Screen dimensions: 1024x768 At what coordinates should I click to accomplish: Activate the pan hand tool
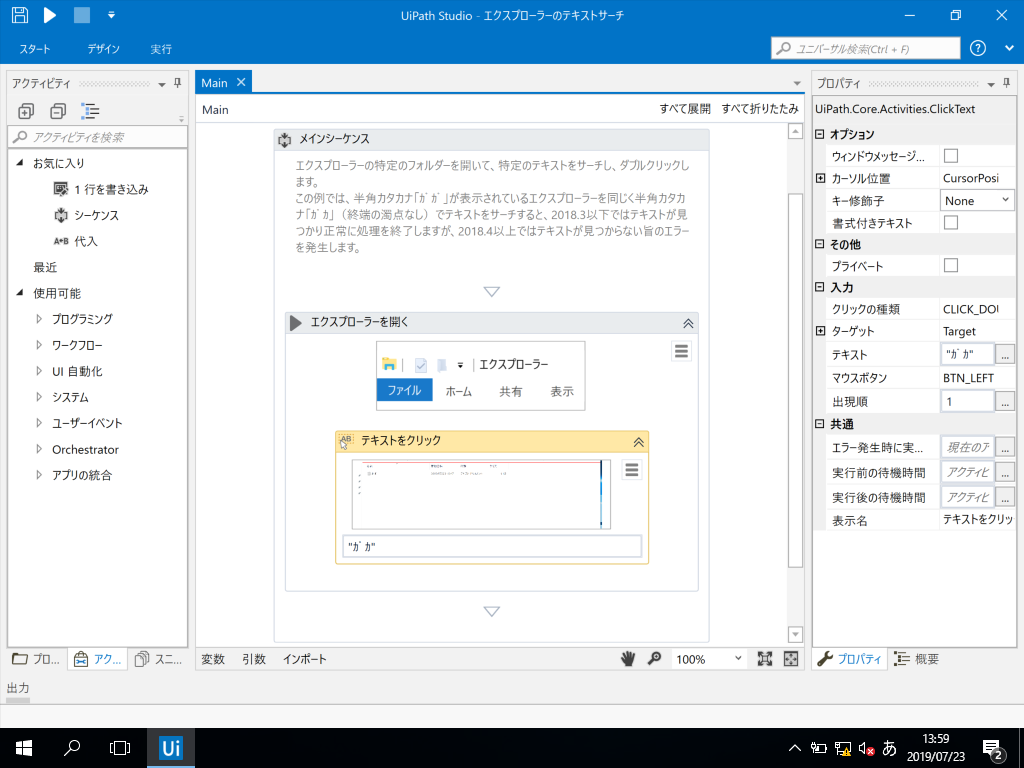point(628,659)
